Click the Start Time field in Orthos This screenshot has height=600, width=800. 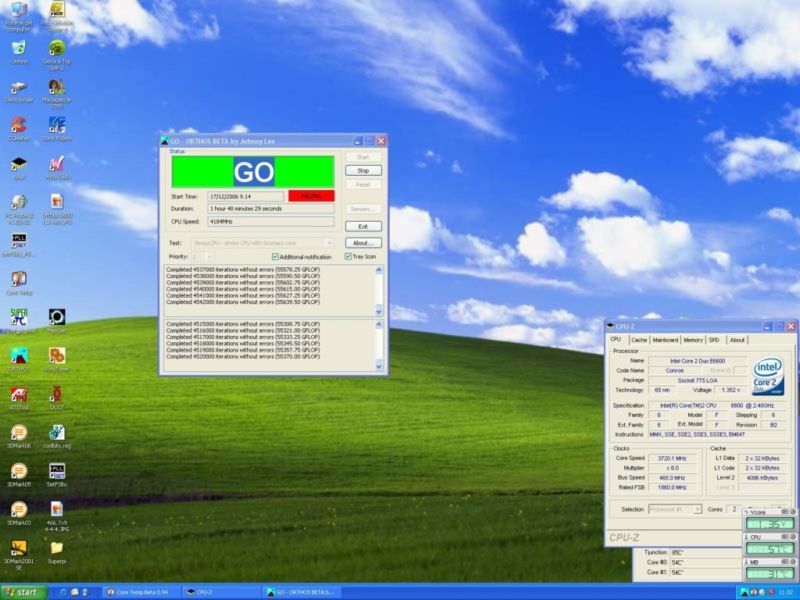click(x=246, y=196)
